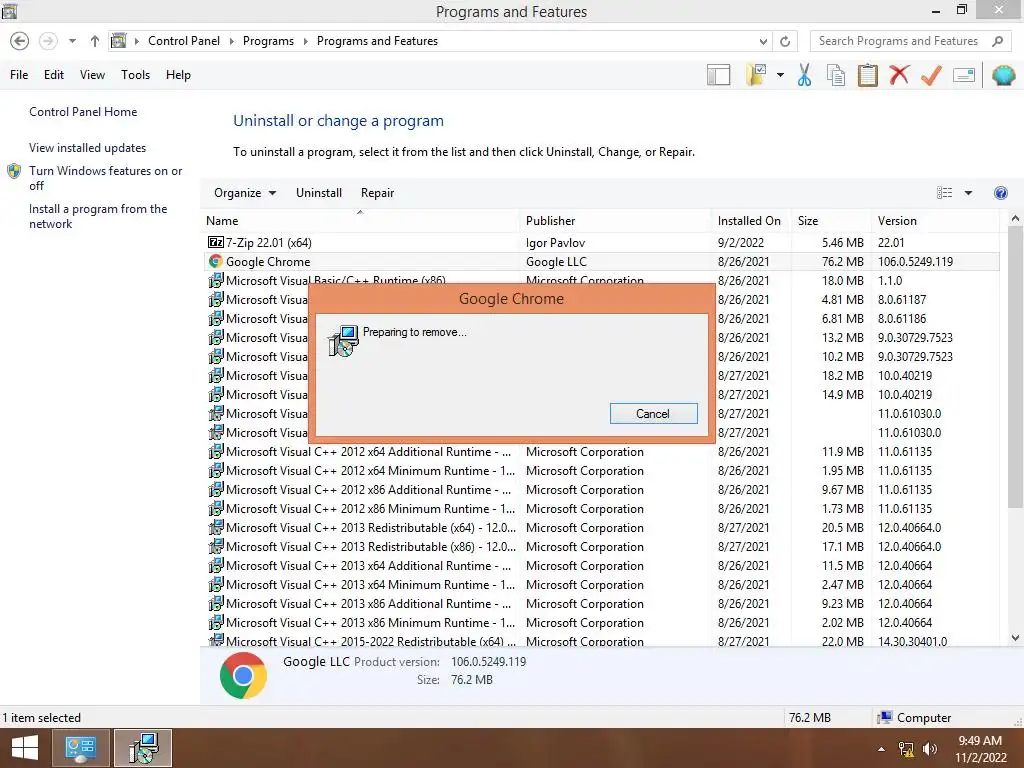Click the blue Help question mark icon

pyautogui.click(x=1000, y=193)
